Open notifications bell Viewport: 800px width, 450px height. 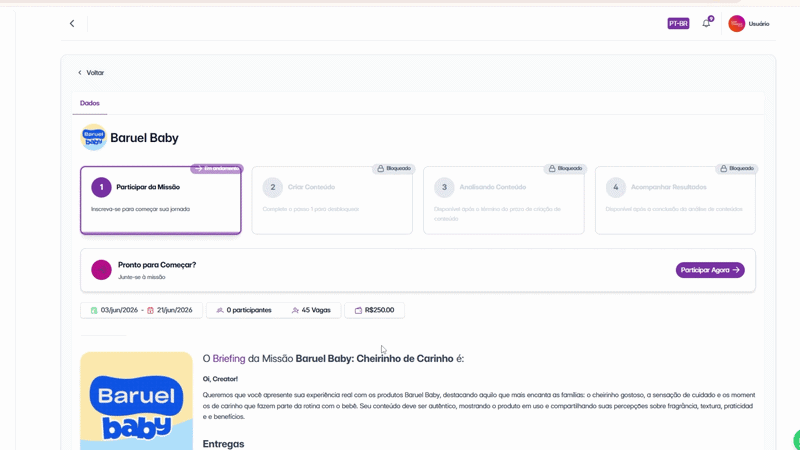click(x=706, y=23)
